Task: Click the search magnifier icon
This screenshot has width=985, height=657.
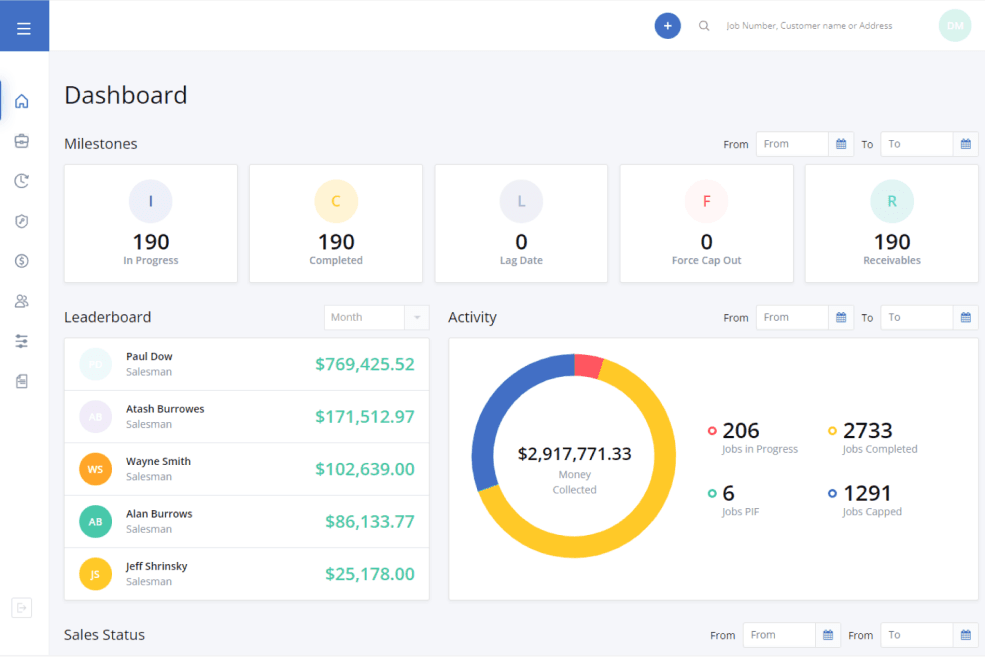Action: tap(704, 26)
